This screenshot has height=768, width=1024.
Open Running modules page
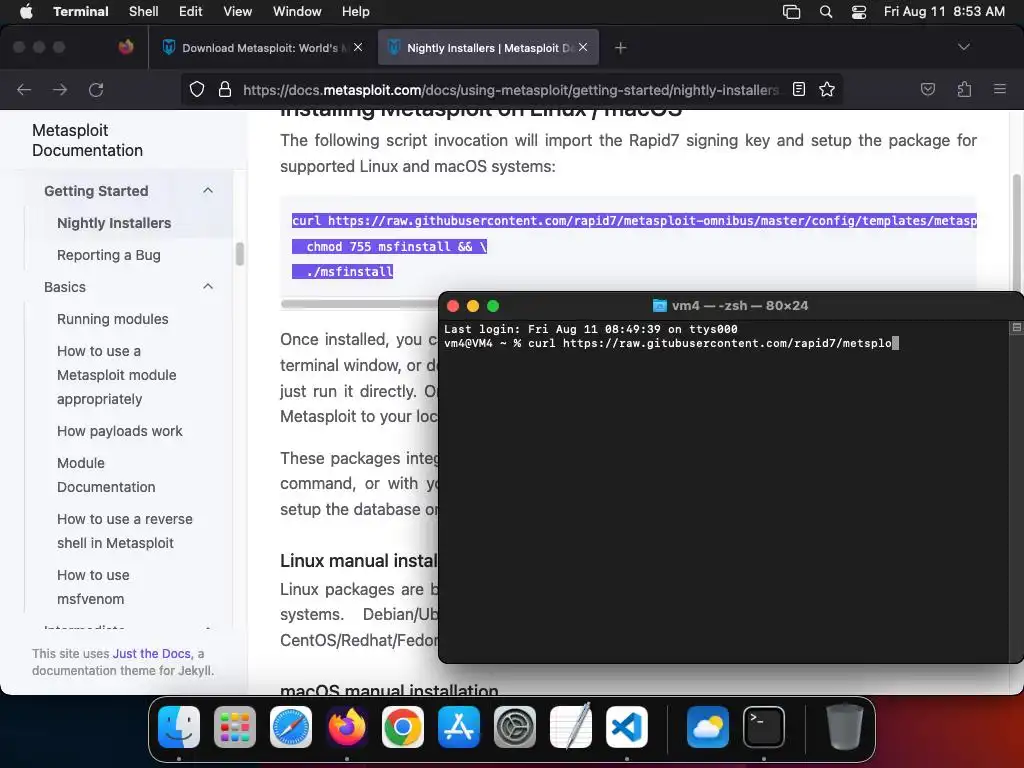[112, 319]
